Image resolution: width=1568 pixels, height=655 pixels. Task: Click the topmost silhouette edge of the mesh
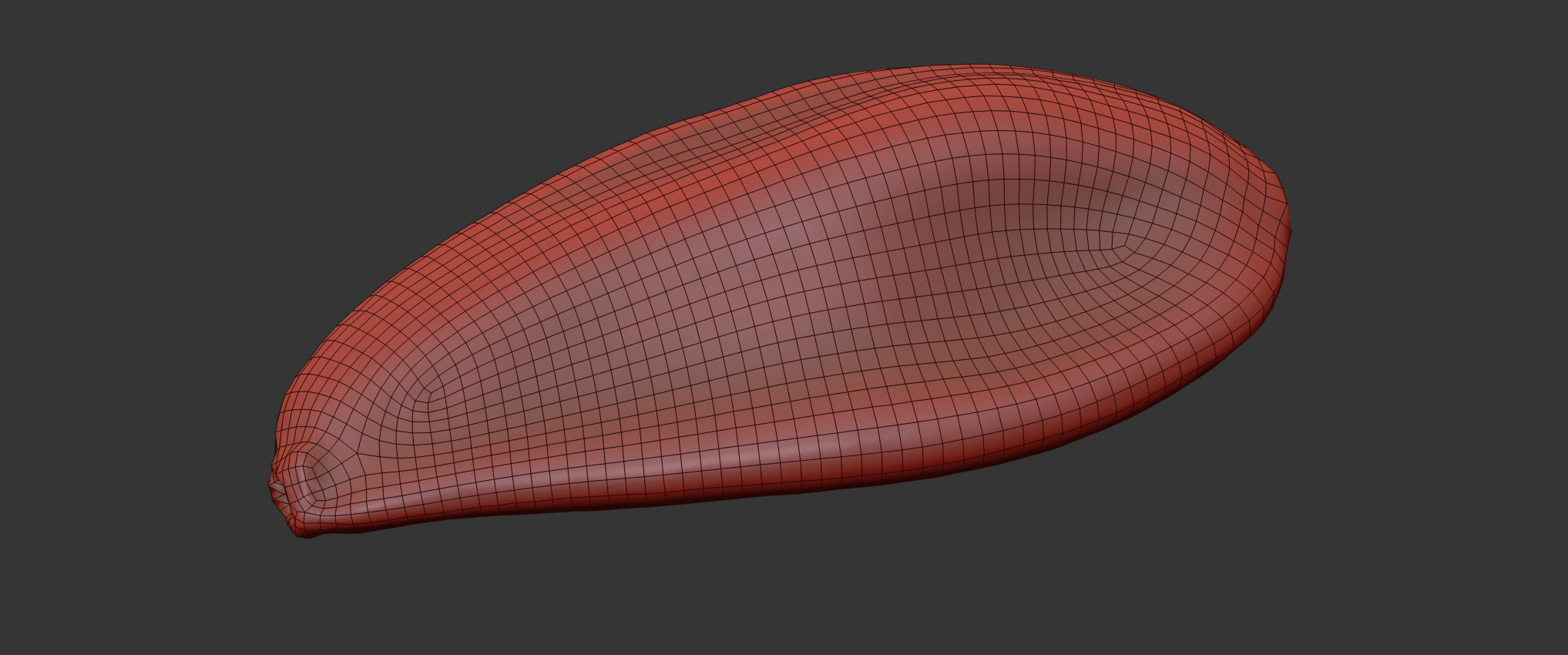tap(963, 67)
